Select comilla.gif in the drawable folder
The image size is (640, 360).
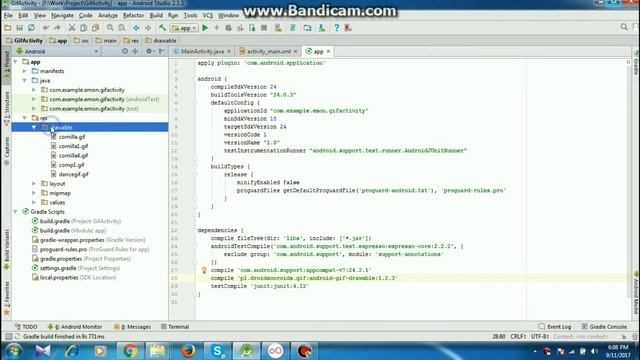coord(72,137)
